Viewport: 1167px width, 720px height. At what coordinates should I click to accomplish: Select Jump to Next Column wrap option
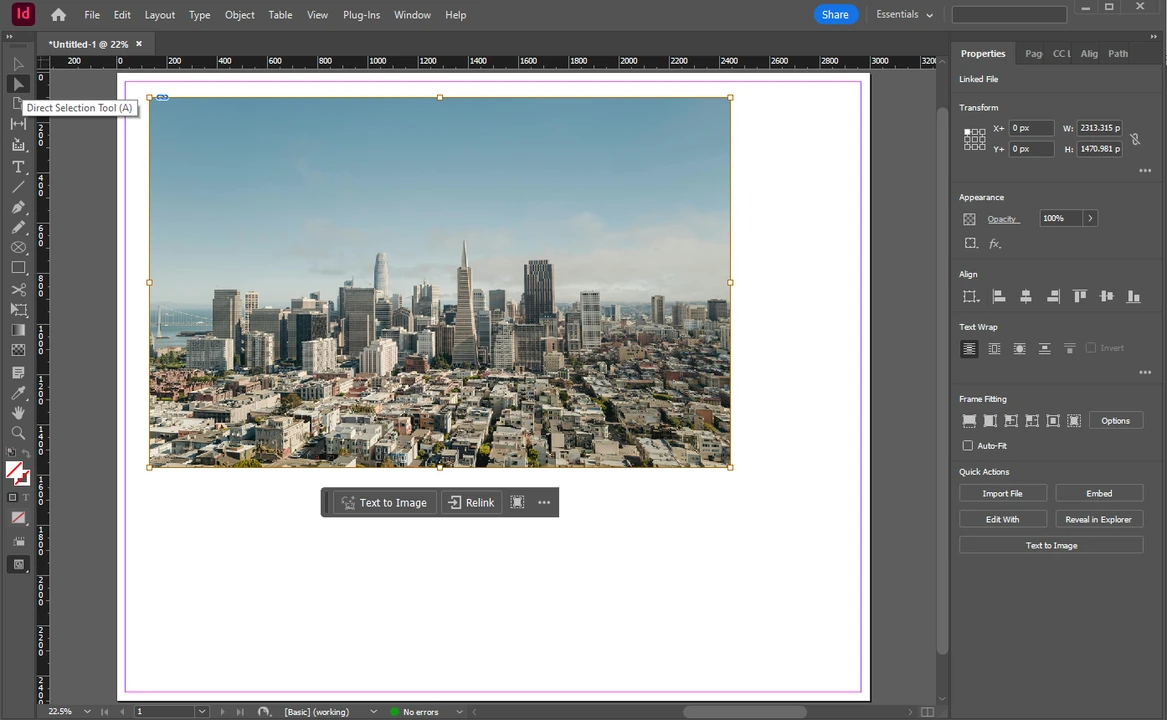[x=1070, y=348]
